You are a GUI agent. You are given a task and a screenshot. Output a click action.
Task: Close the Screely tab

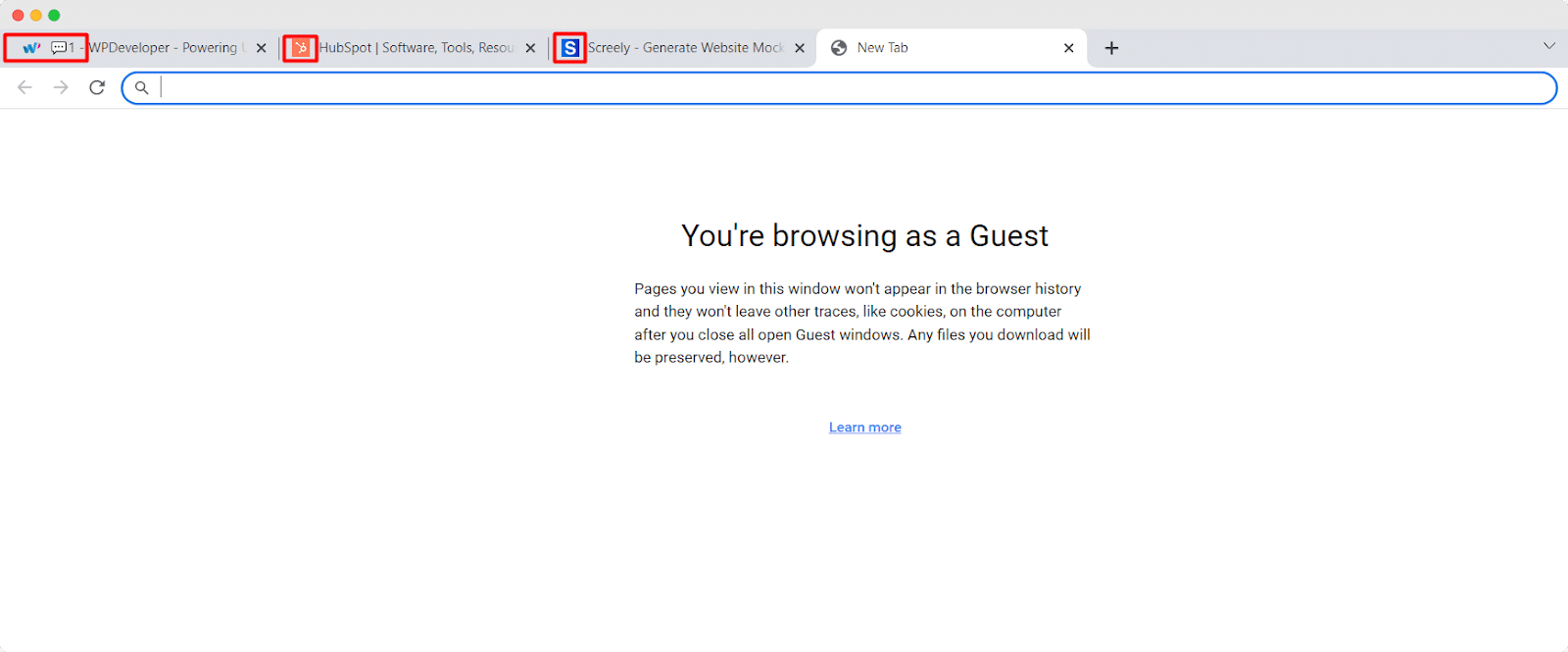(x=800, y=48)
